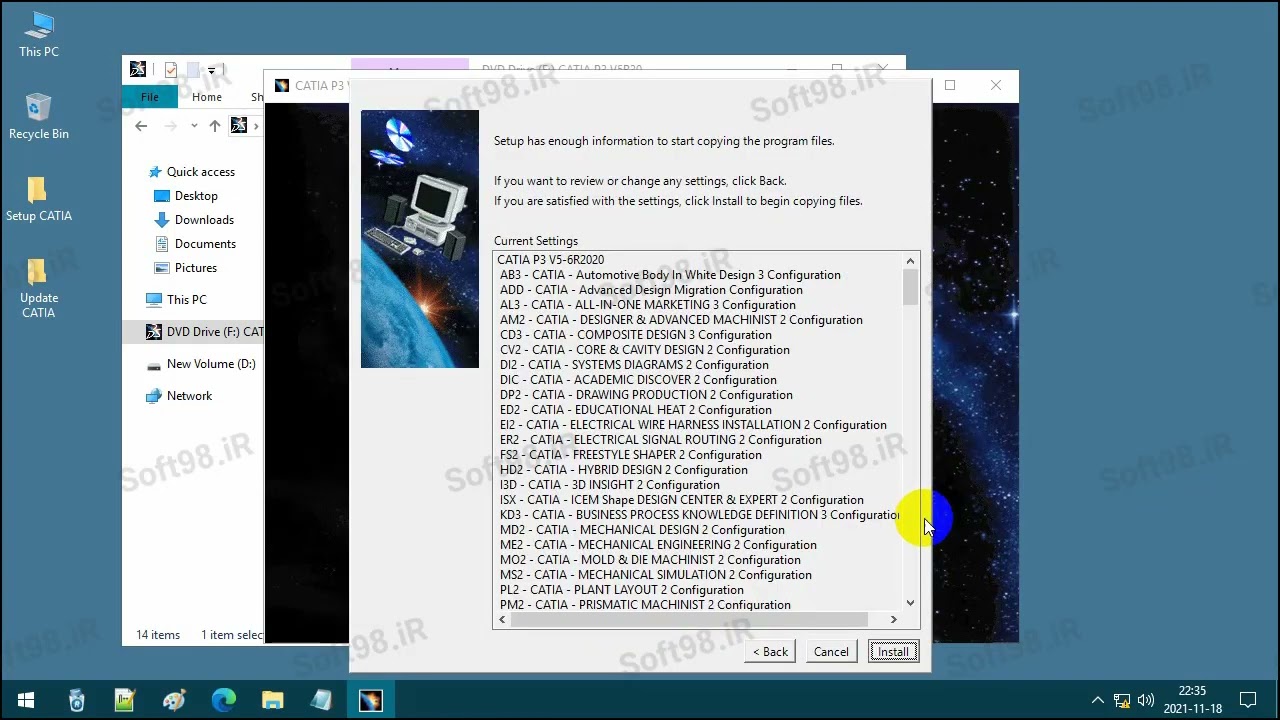Click the horizontal scrollbar left arrow
The image size is (1280, 720).
502,620
